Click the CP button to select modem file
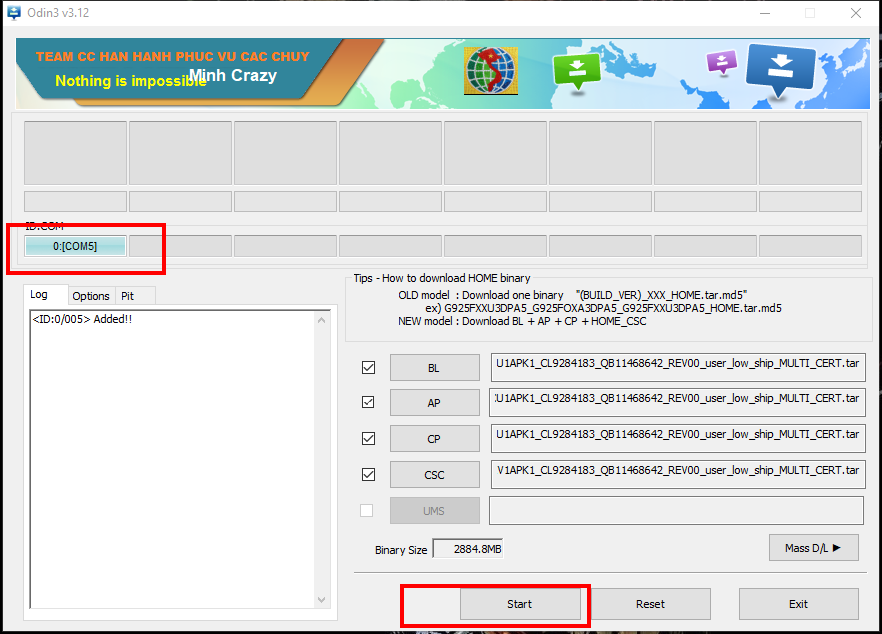This screenshot has height=634, width=882. click(x=434, y=438)
